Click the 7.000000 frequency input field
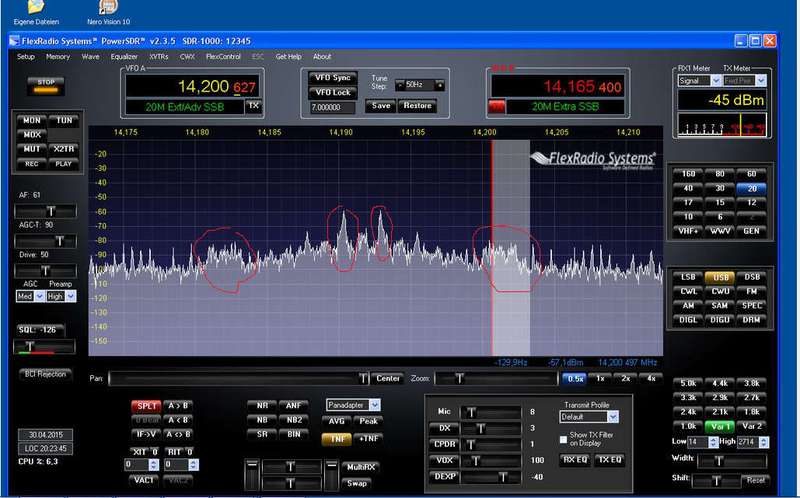The height and width of the screenshot is (498, 800). tap(332, 108)
